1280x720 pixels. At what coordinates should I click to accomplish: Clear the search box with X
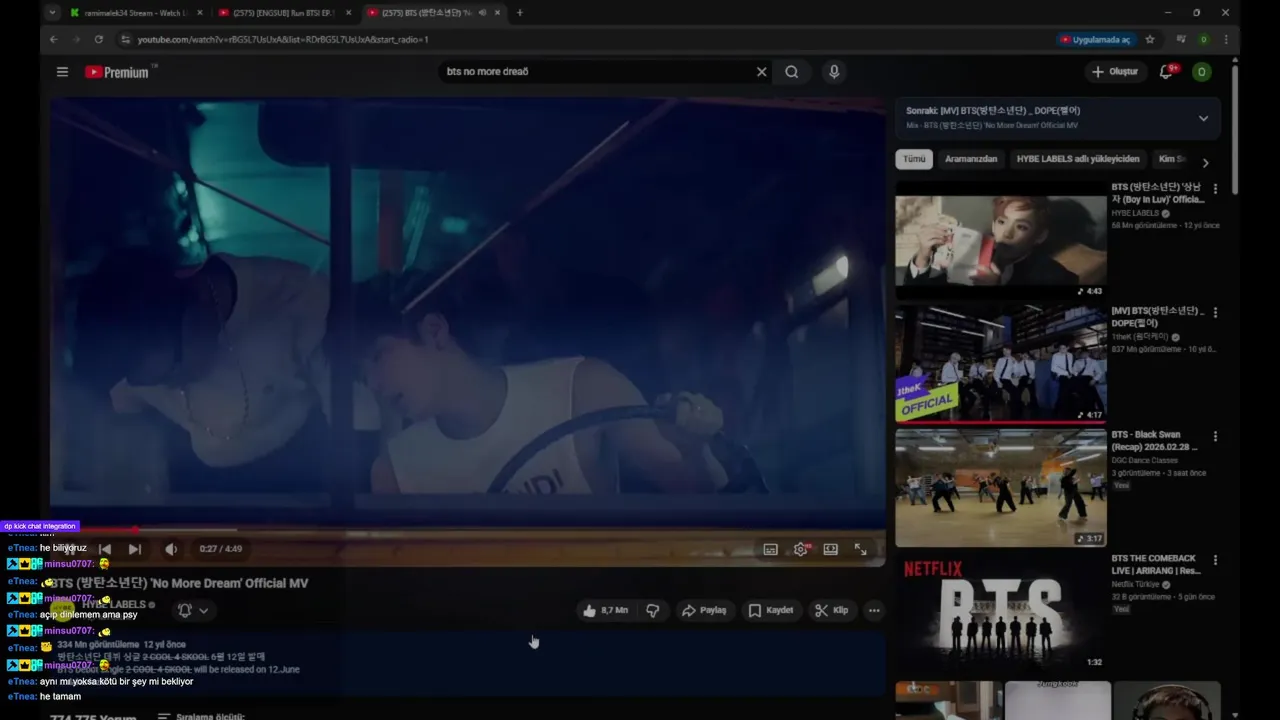[x=761, y=72]
